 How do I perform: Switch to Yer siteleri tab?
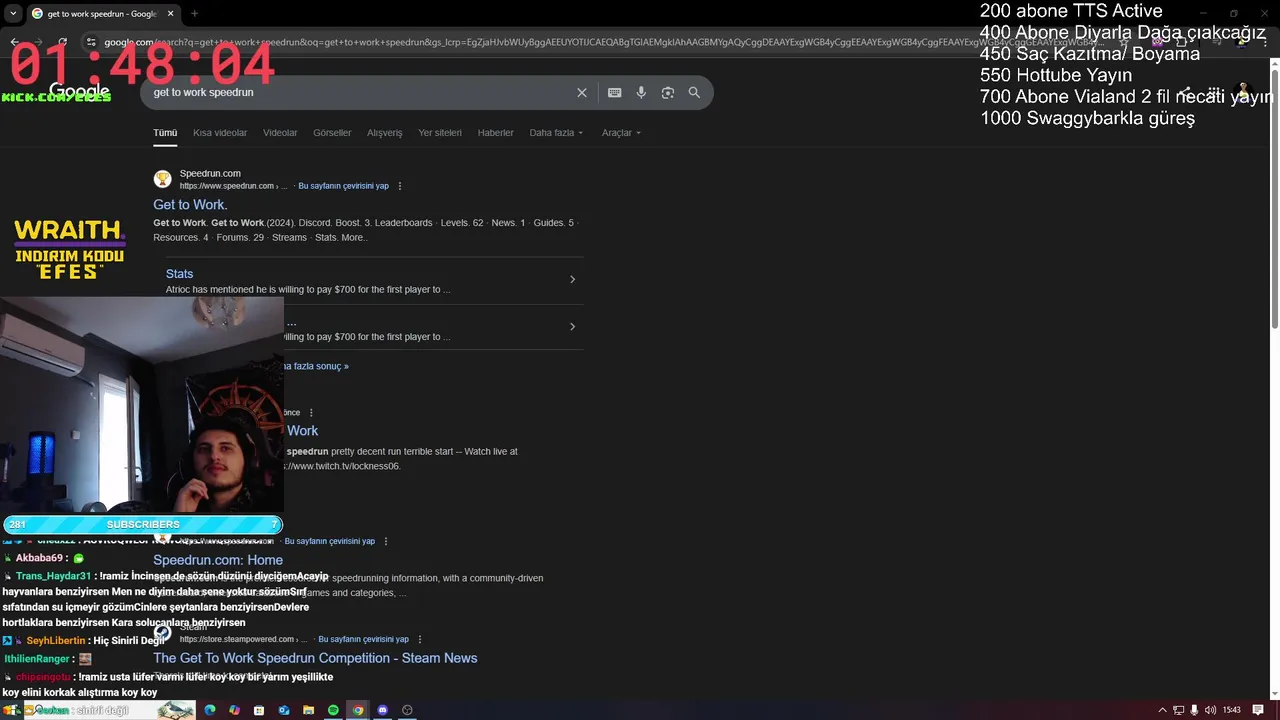pyautogui.click(x=440, y=133)
